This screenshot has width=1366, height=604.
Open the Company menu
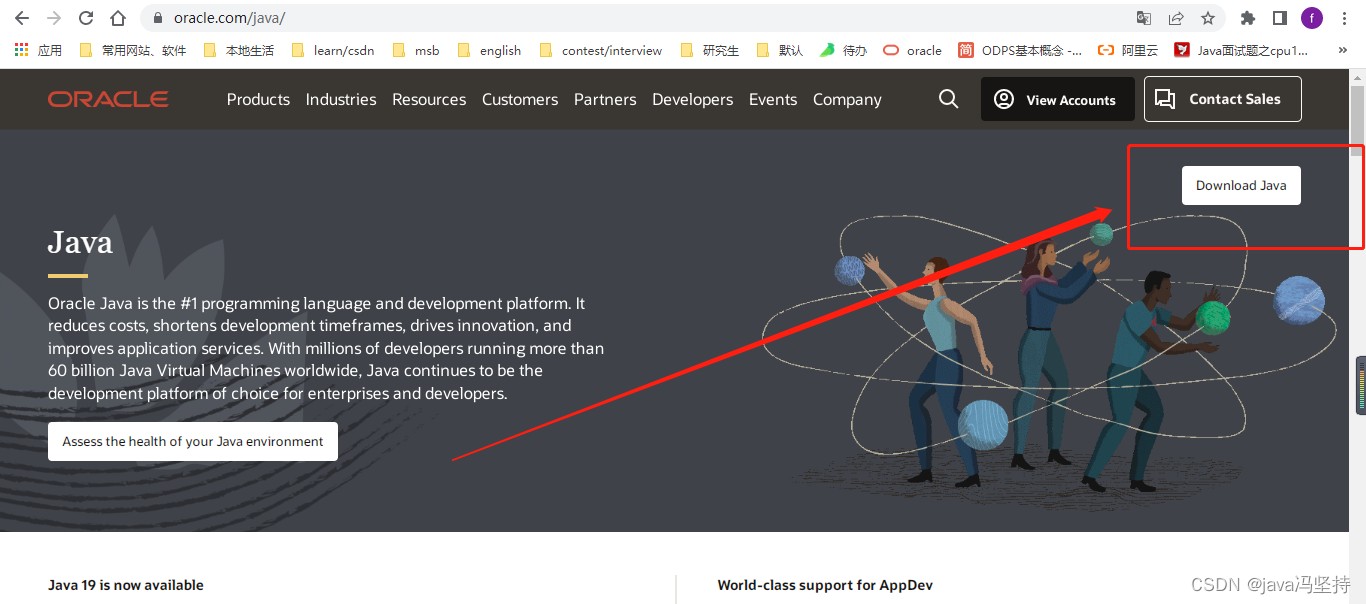point(847,99)
